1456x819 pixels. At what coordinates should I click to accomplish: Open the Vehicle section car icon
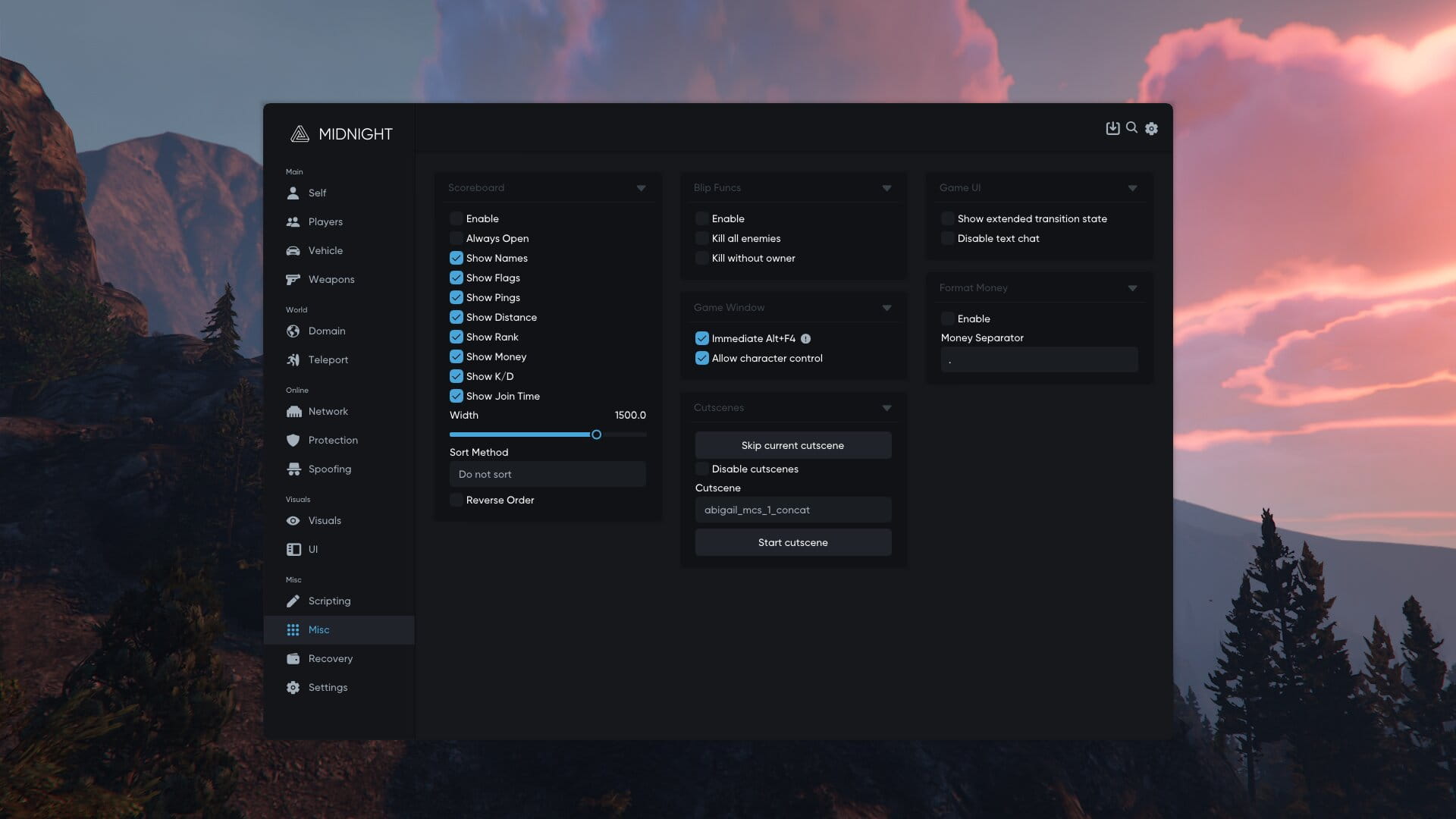[293, 251]
